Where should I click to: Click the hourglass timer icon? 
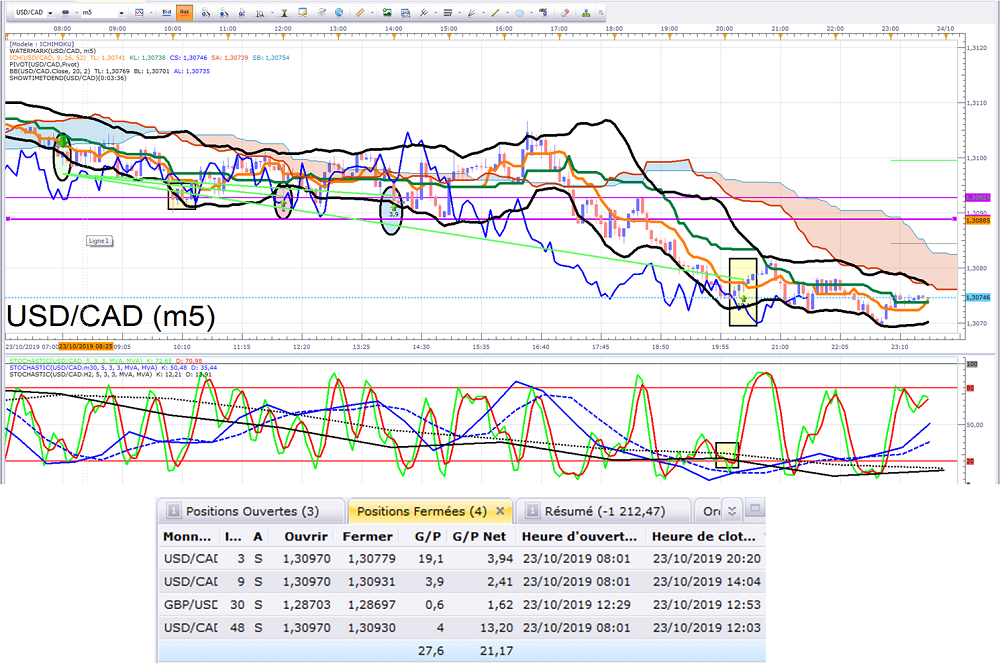click(284, 13)
